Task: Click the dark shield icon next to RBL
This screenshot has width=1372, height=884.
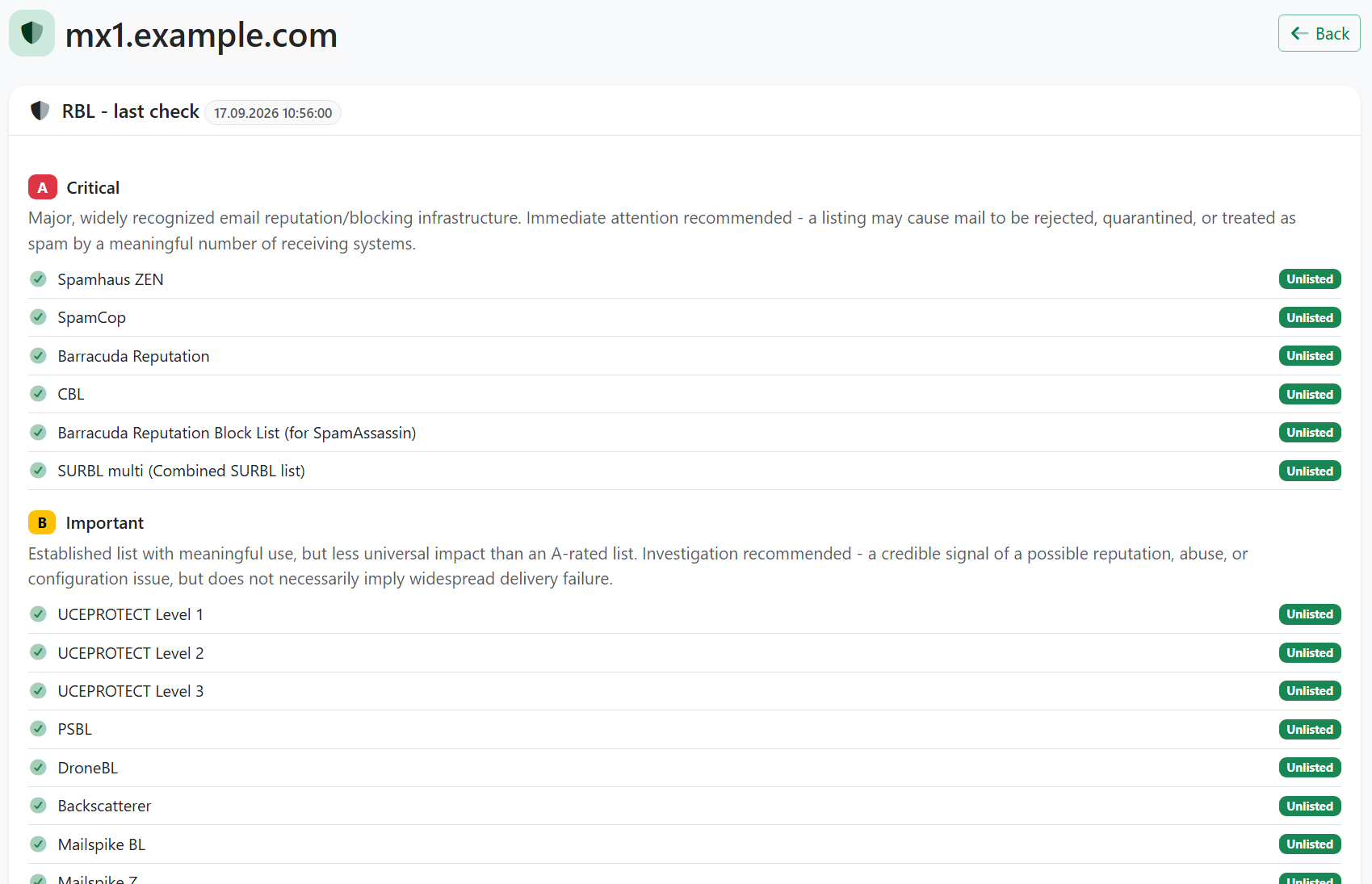Action: click(40, 111)
